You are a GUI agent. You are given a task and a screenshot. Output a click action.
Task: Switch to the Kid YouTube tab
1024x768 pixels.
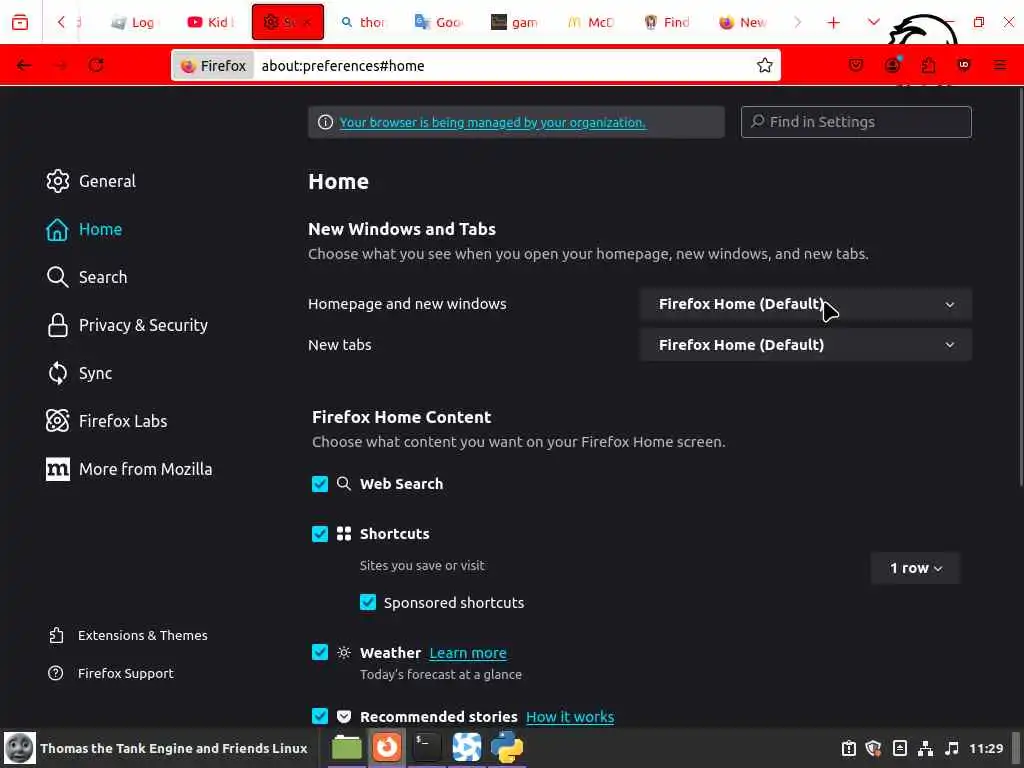coord(210,23)
